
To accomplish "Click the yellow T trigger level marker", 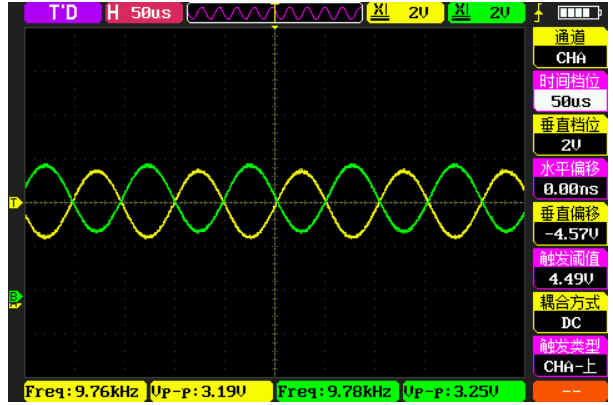I will click(15, 203).
